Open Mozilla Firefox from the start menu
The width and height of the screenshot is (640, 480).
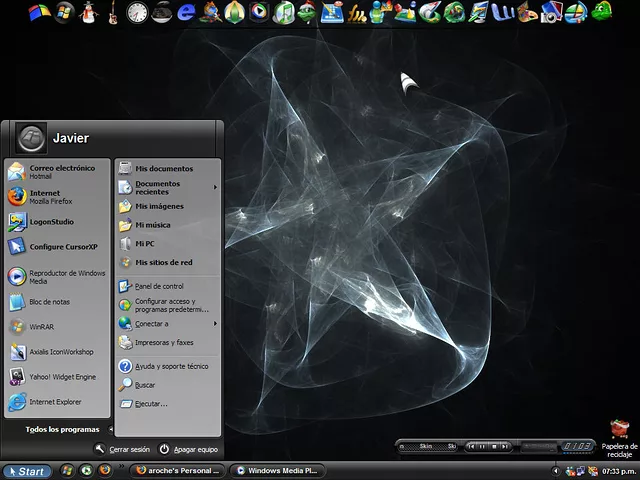pos(45,197)
